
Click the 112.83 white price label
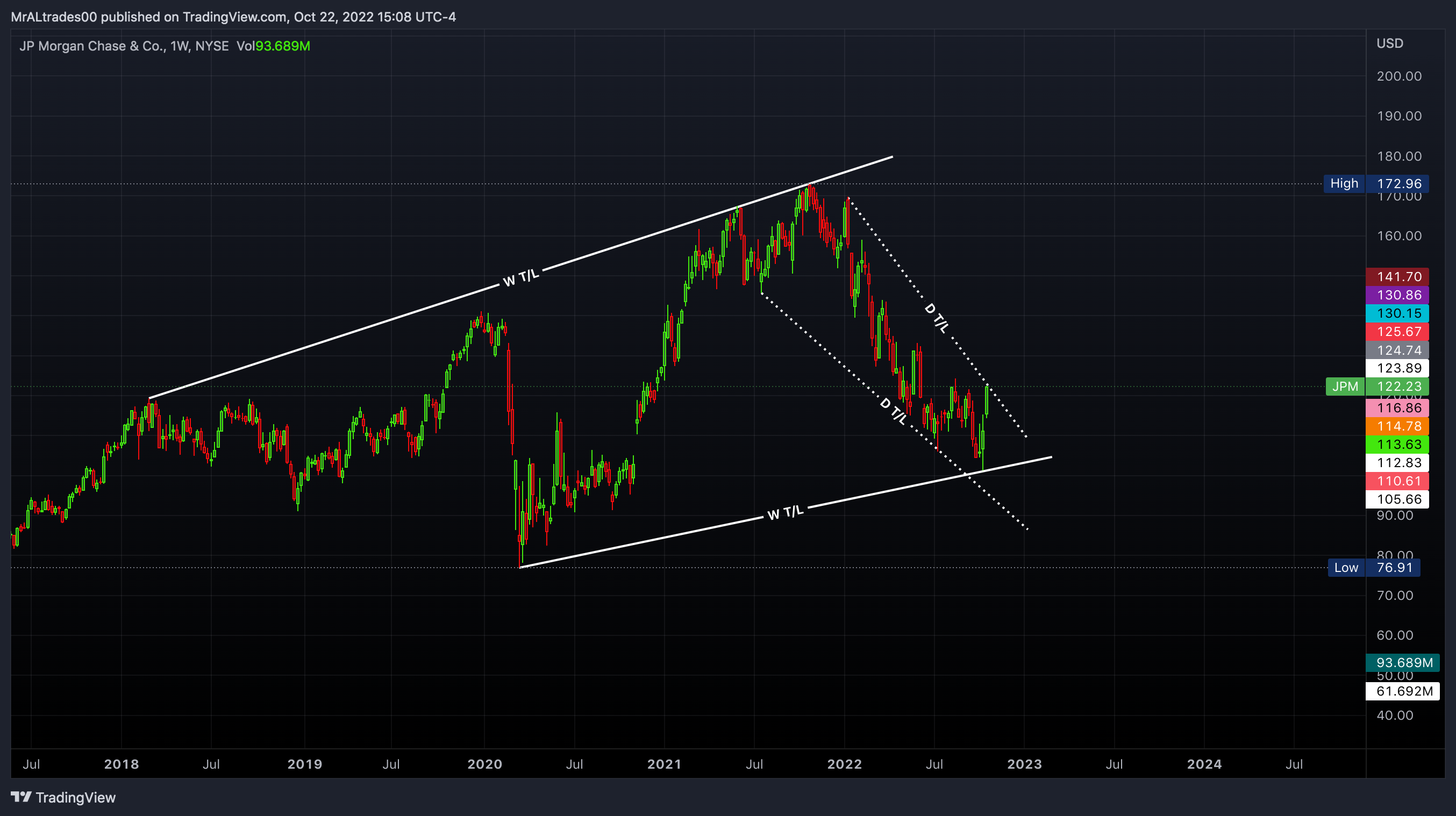click(1397, 463)
